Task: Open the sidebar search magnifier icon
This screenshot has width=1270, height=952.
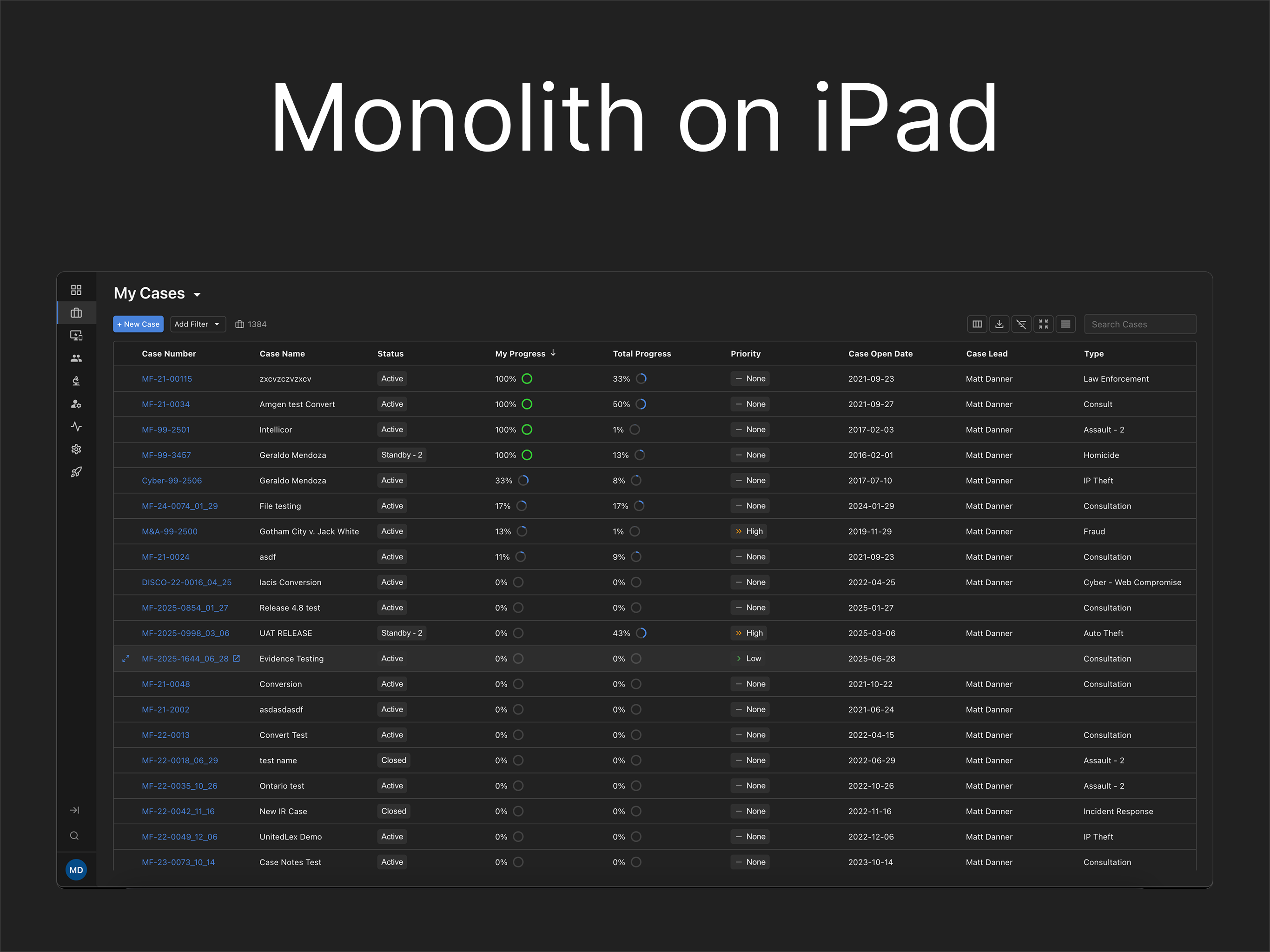Action: (75, 836)
